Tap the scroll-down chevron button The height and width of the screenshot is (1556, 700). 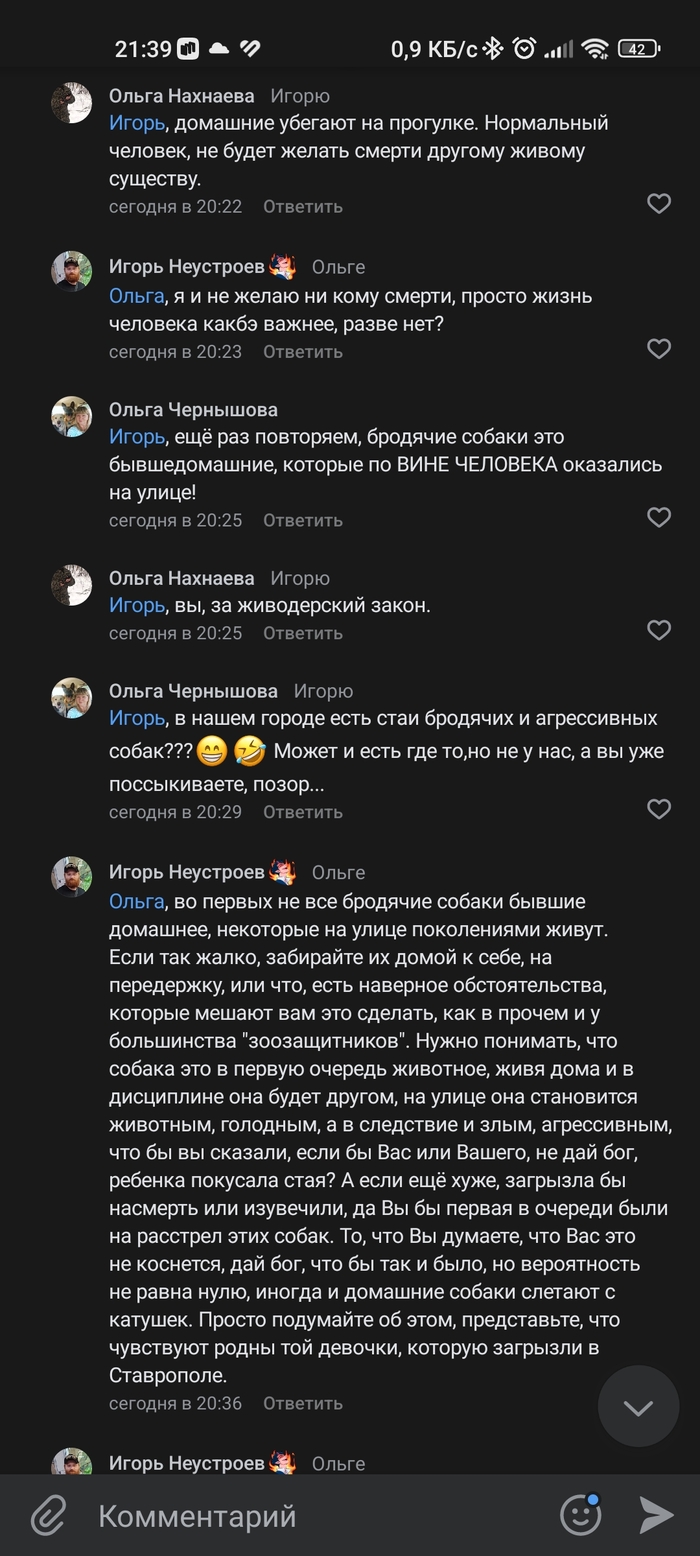point(638,1407)
